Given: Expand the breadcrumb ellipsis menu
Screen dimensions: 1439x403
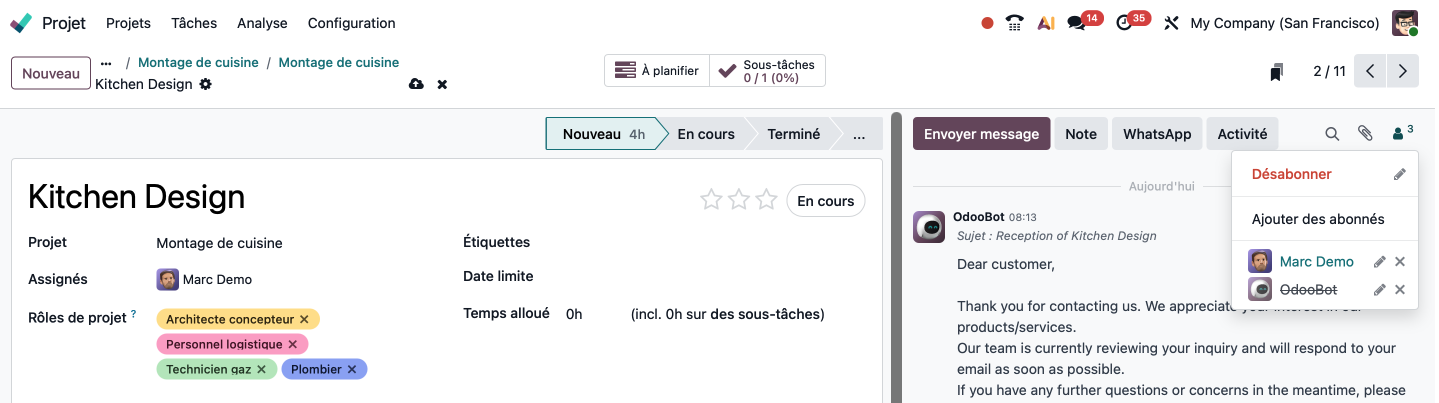Looking at the screenshot, I should tap(106, 63).
